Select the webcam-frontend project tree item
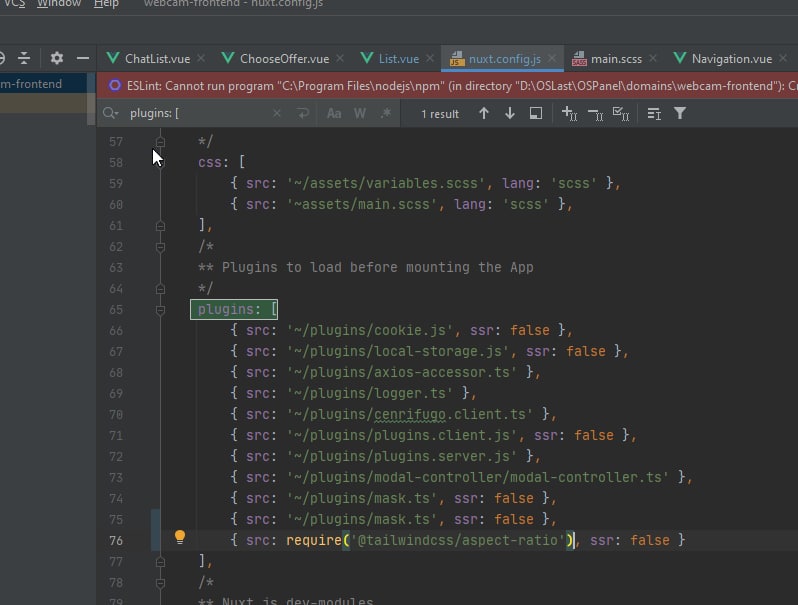 pos(43,84)
